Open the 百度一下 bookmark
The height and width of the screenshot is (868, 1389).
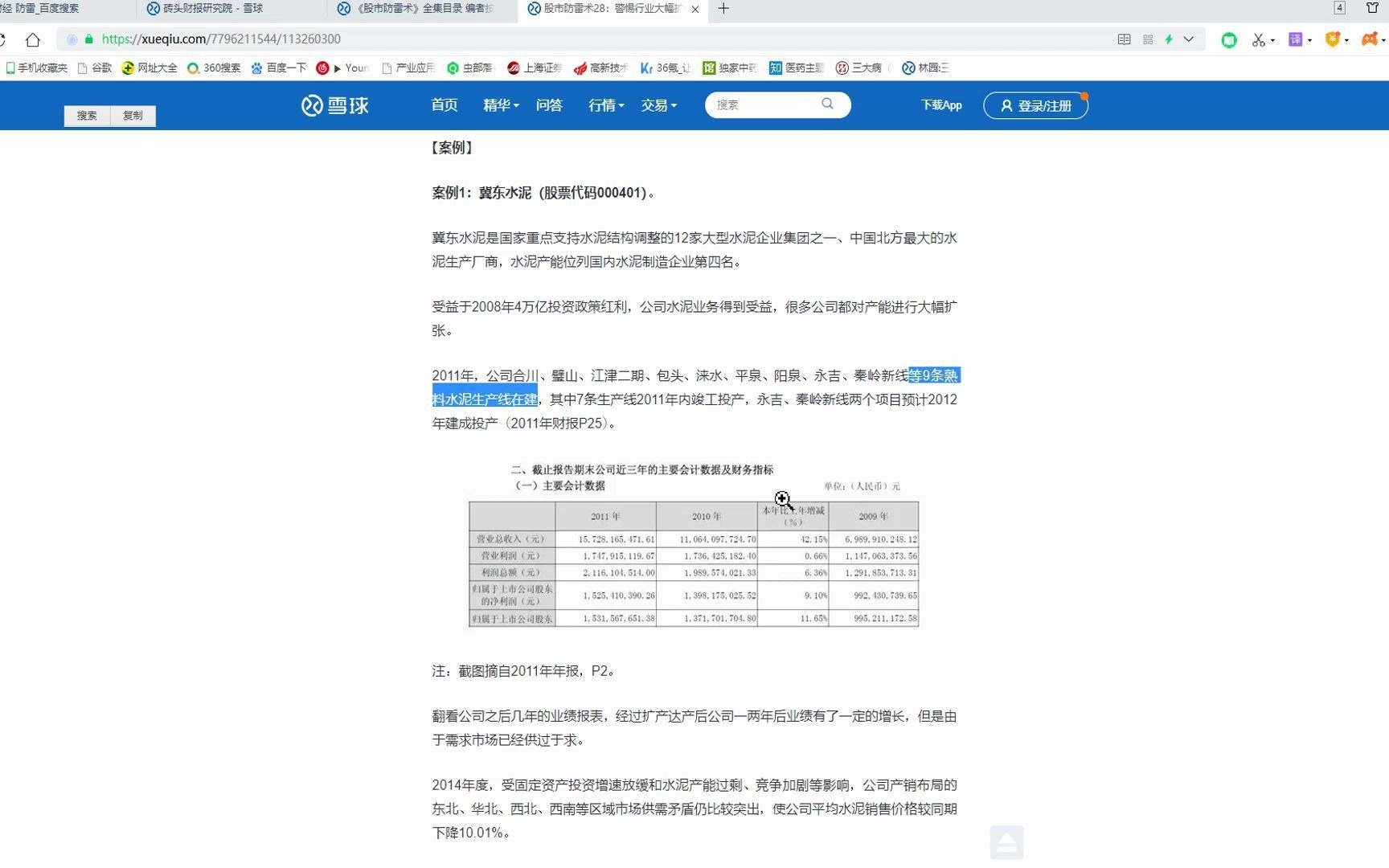click(279, 68)
